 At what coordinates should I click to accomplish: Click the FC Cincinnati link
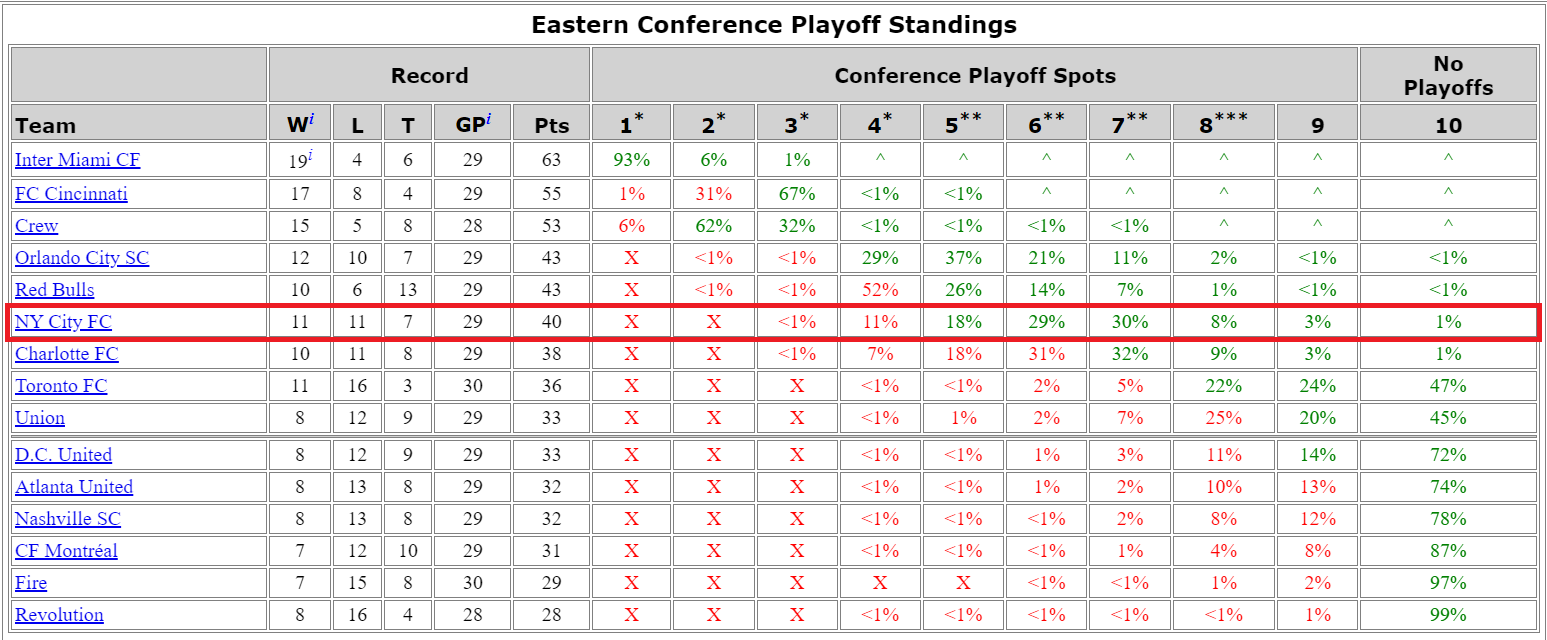tap(71, 194)
